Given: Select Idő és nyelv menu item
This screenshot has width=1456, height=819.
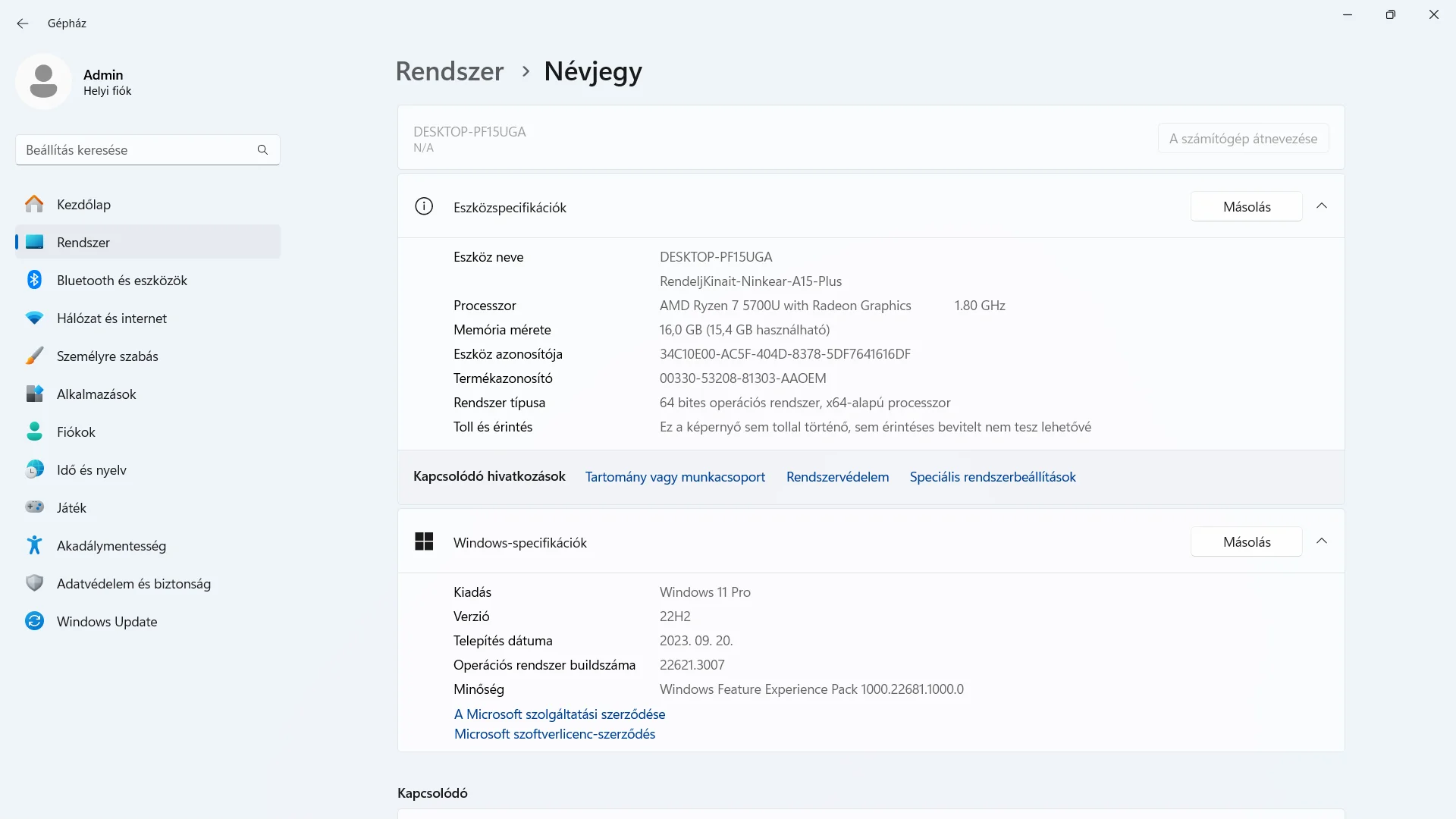Looking at the screenshot, I should coord(91,470).
